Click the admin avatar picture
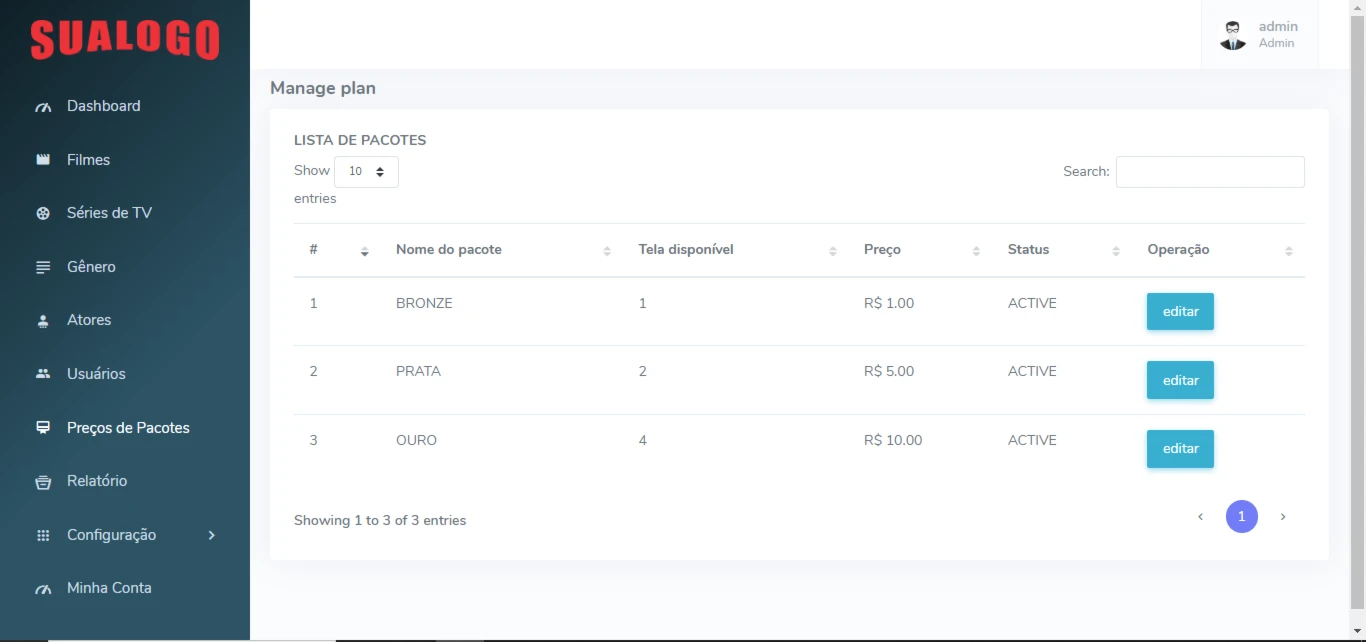Viewport: 1366px width, 642px height. 1233,35
